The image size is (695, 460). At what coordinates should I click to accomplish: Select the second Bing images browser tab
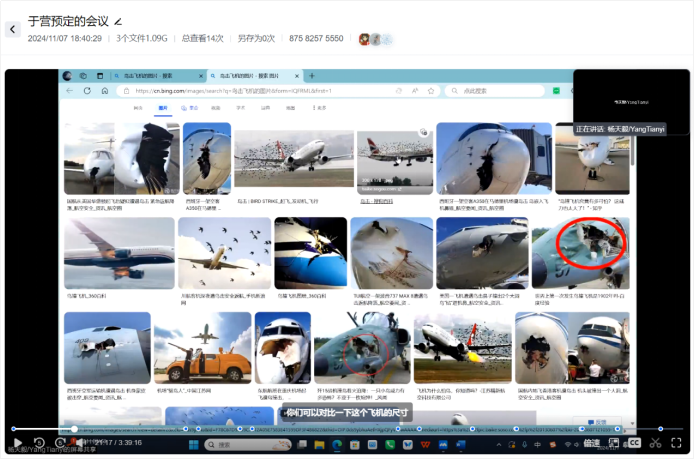pyautogui.click(x=254, y=76)
